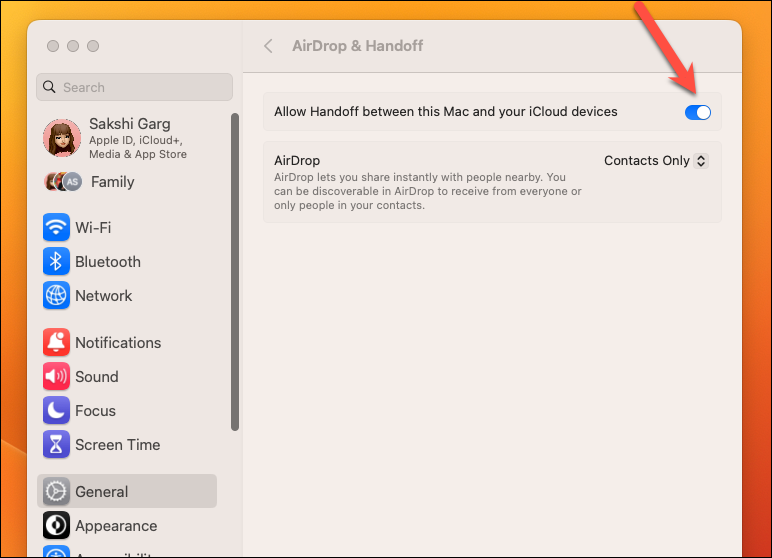Click in the Search field
This screenshot has height=558, width=772.
pyautogui.click(x=134, y=87)
